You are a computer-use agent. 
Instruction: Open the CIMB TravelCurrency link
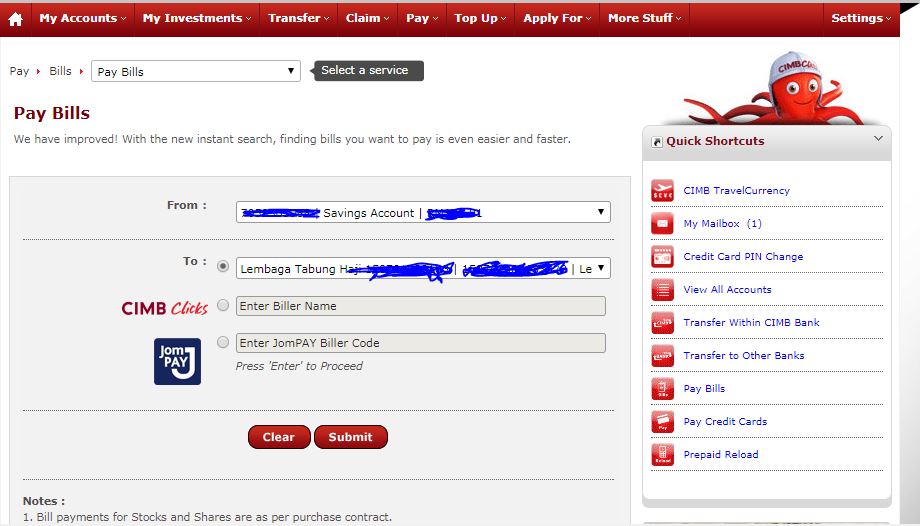pos(736,191)
